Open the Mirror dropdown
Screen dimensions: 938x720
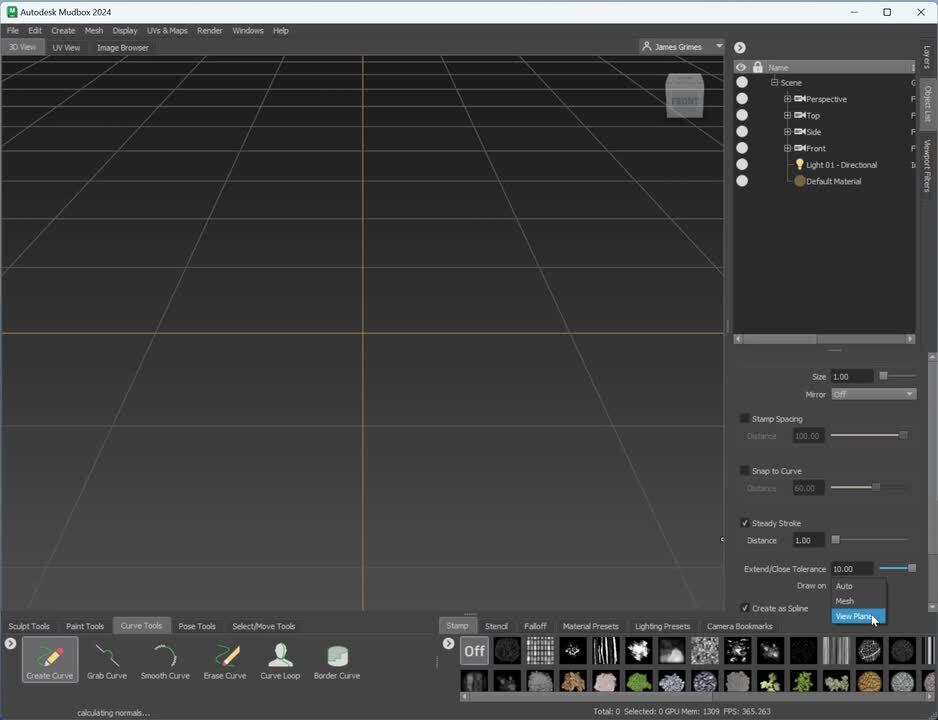(x=873, y=394)
